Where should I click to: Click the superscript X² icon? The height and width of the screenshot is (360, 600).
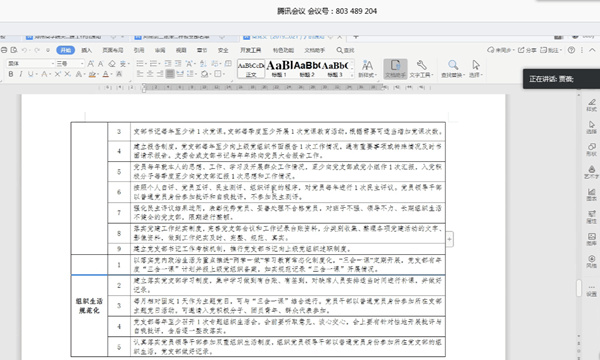coord(57,74)
